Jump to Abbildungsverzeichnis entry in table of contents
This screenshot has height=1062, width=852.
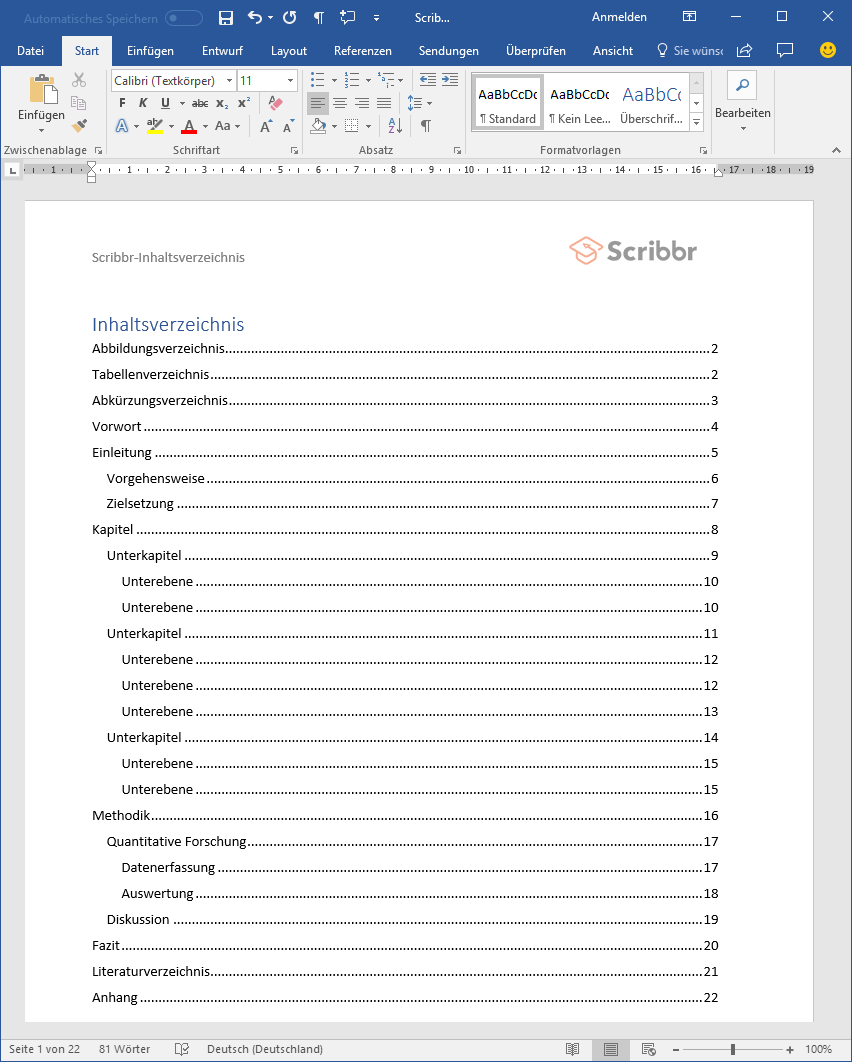tap(405, 349)
